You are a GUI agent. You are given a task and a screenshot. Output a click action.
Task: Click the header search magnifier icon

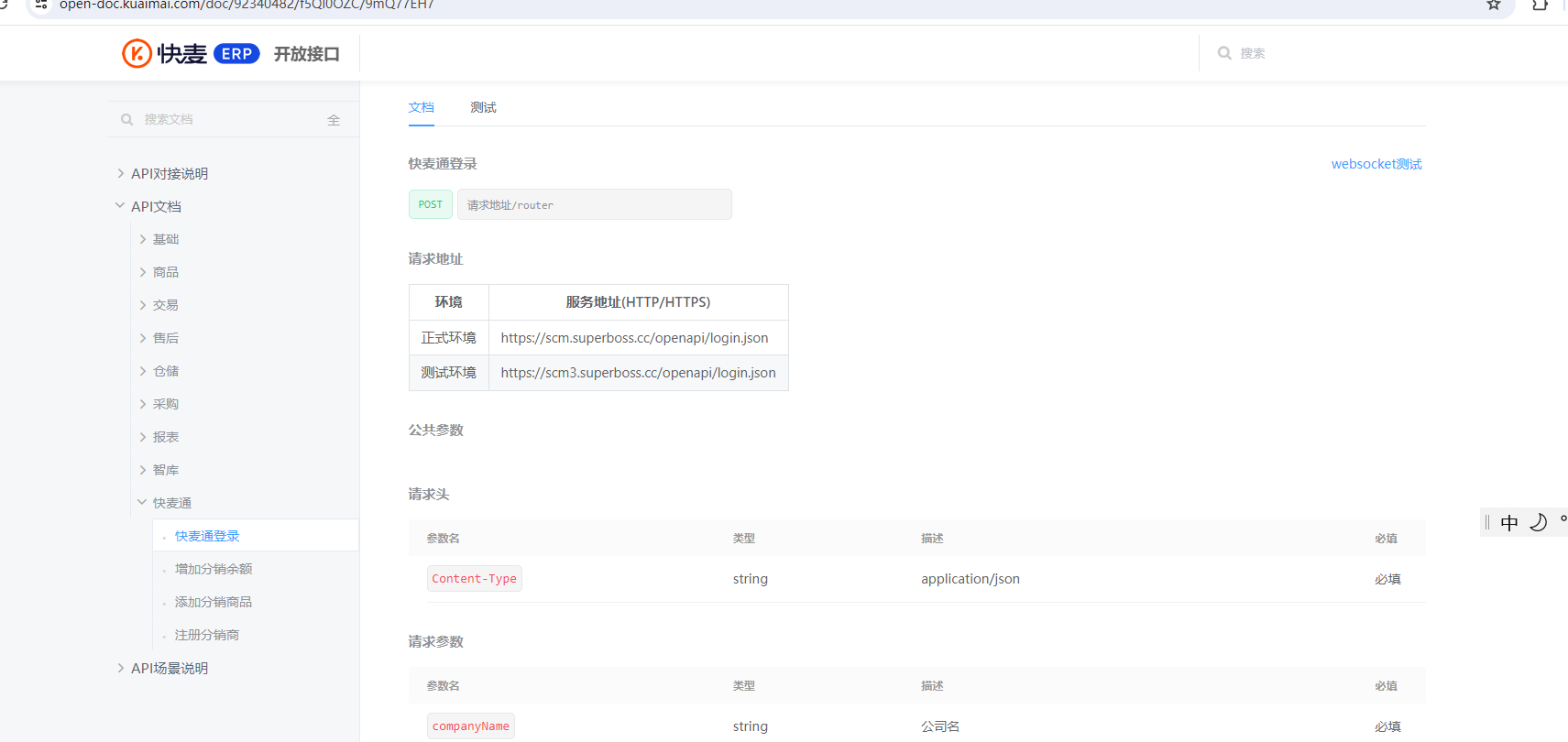(x=1224, y=53)
